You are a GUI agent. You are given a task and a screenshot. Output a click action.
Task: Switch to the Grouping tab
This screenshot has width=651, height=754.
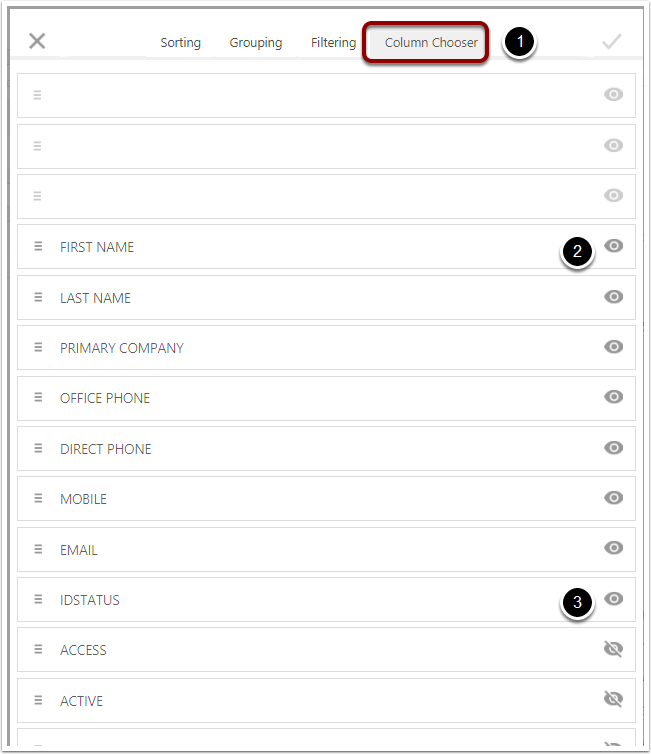(x=256, y=42)
